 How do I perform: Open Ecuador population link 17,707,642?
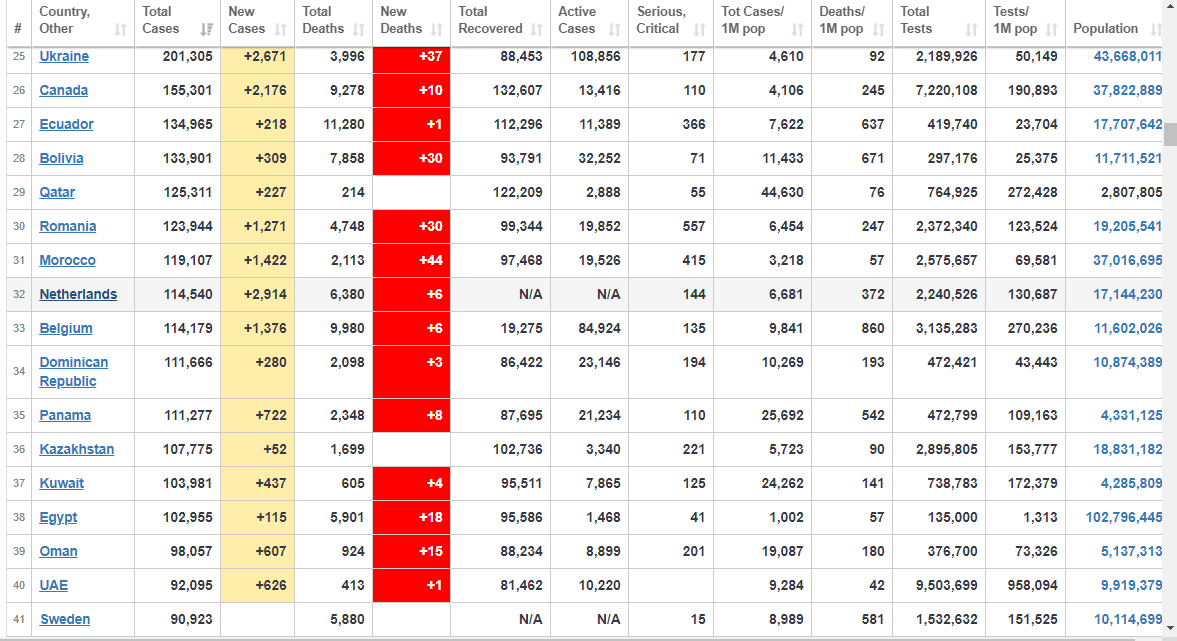click(x=1127, y=124)
